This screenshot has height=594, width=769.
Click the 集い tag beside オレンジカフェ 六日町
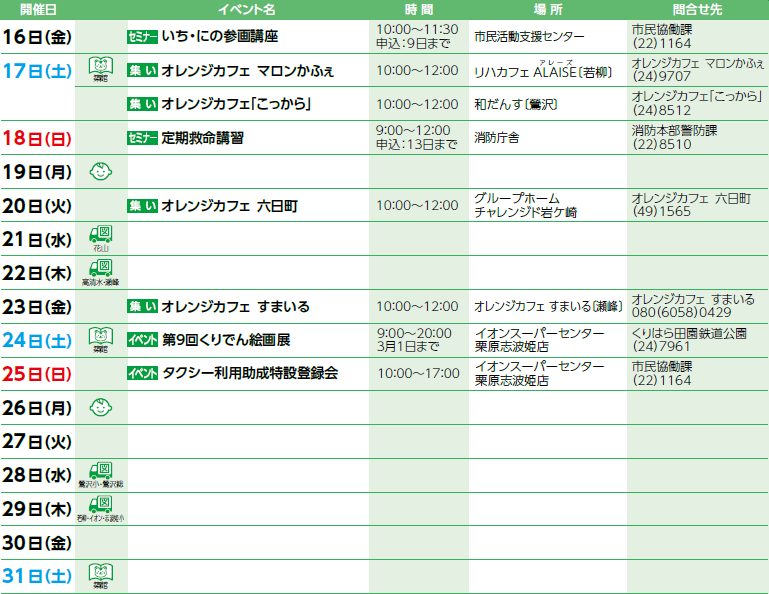point(143,206)
